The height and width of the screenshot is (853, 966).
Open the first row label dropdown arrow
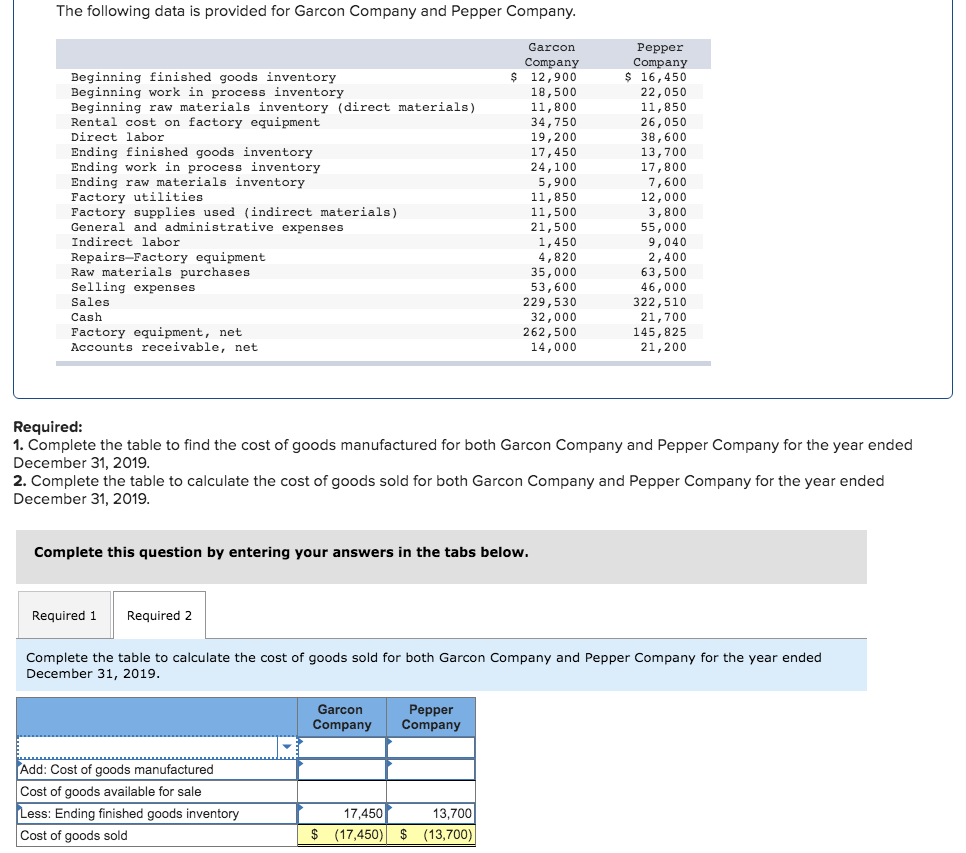click(287, 747)
